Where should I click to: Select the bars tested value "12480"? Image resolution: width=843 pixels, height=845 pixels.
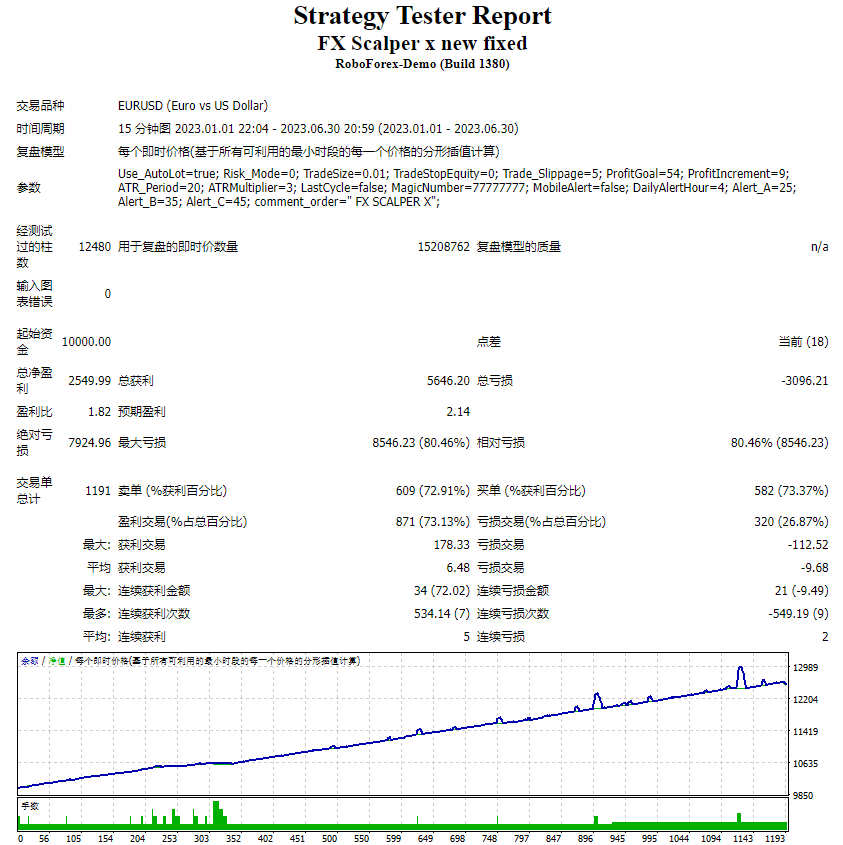coord(95,247)
